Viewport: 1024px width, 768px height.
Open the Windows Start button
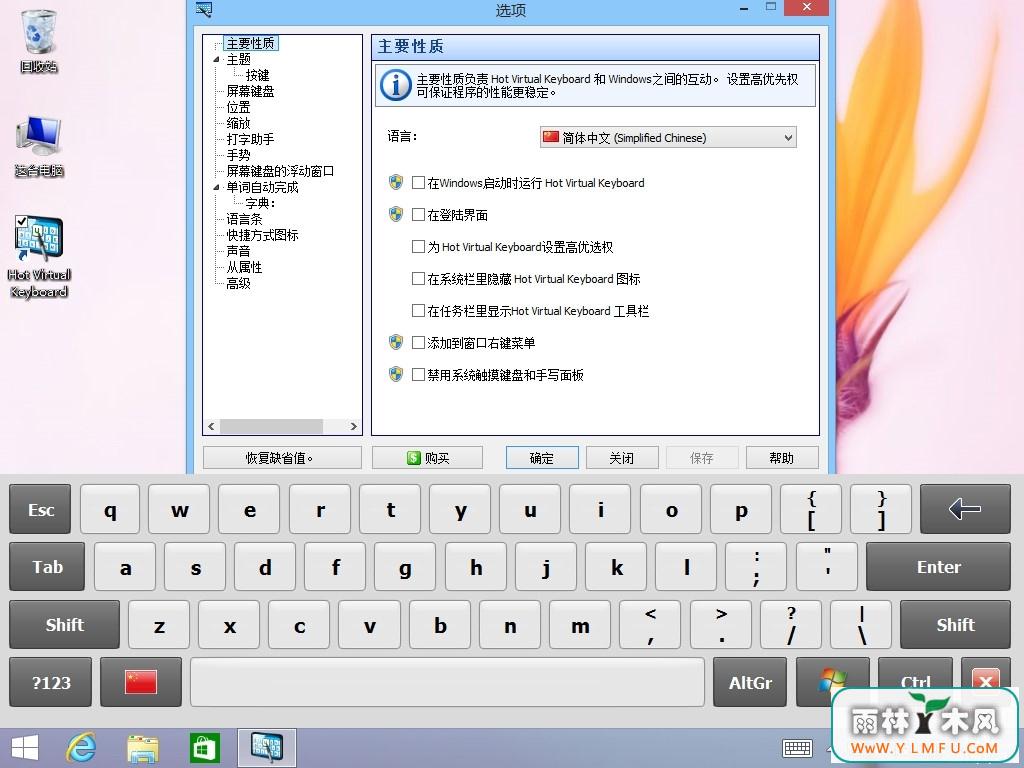[x=24, y=748]
